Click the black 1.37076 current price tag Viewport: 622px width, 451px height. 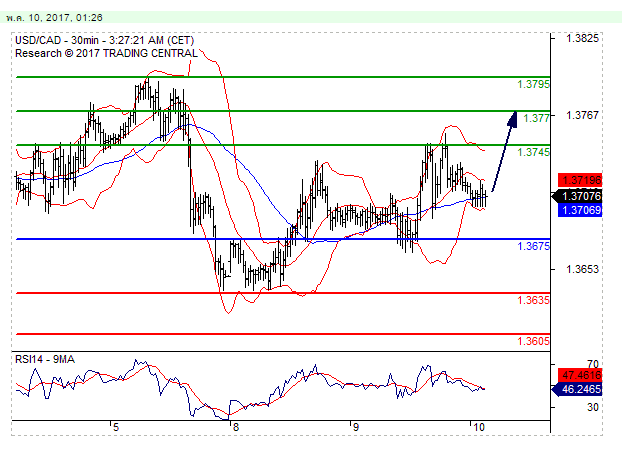[x=578, y=196]
